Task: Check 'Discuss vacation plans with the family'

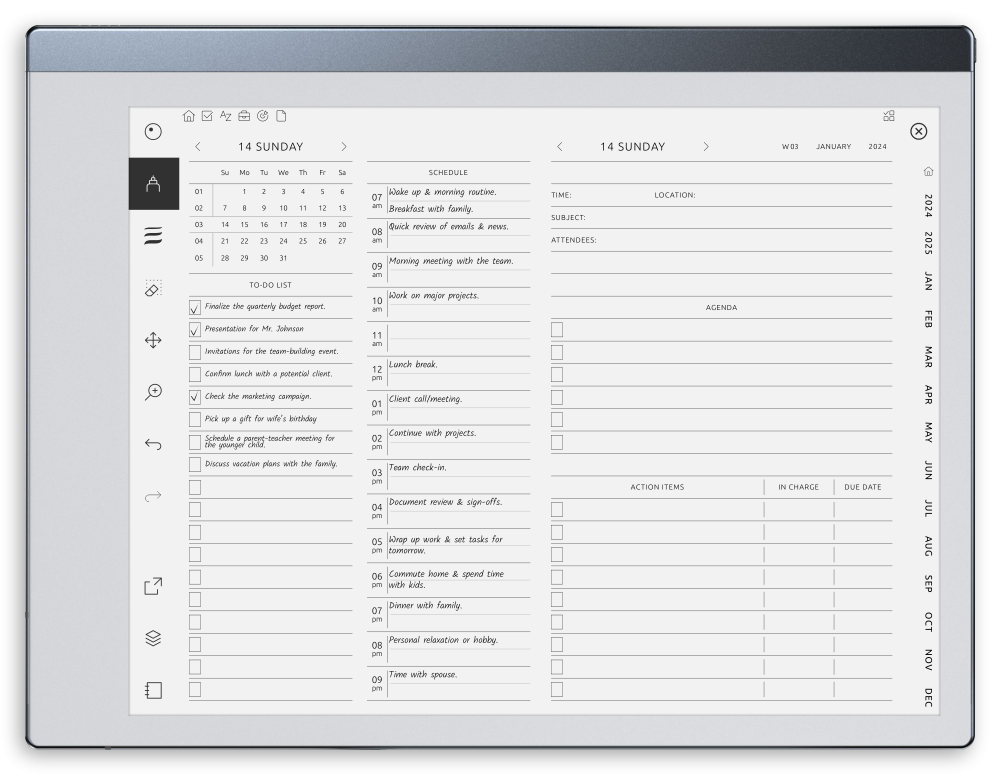Action: [x=195, y=464]
